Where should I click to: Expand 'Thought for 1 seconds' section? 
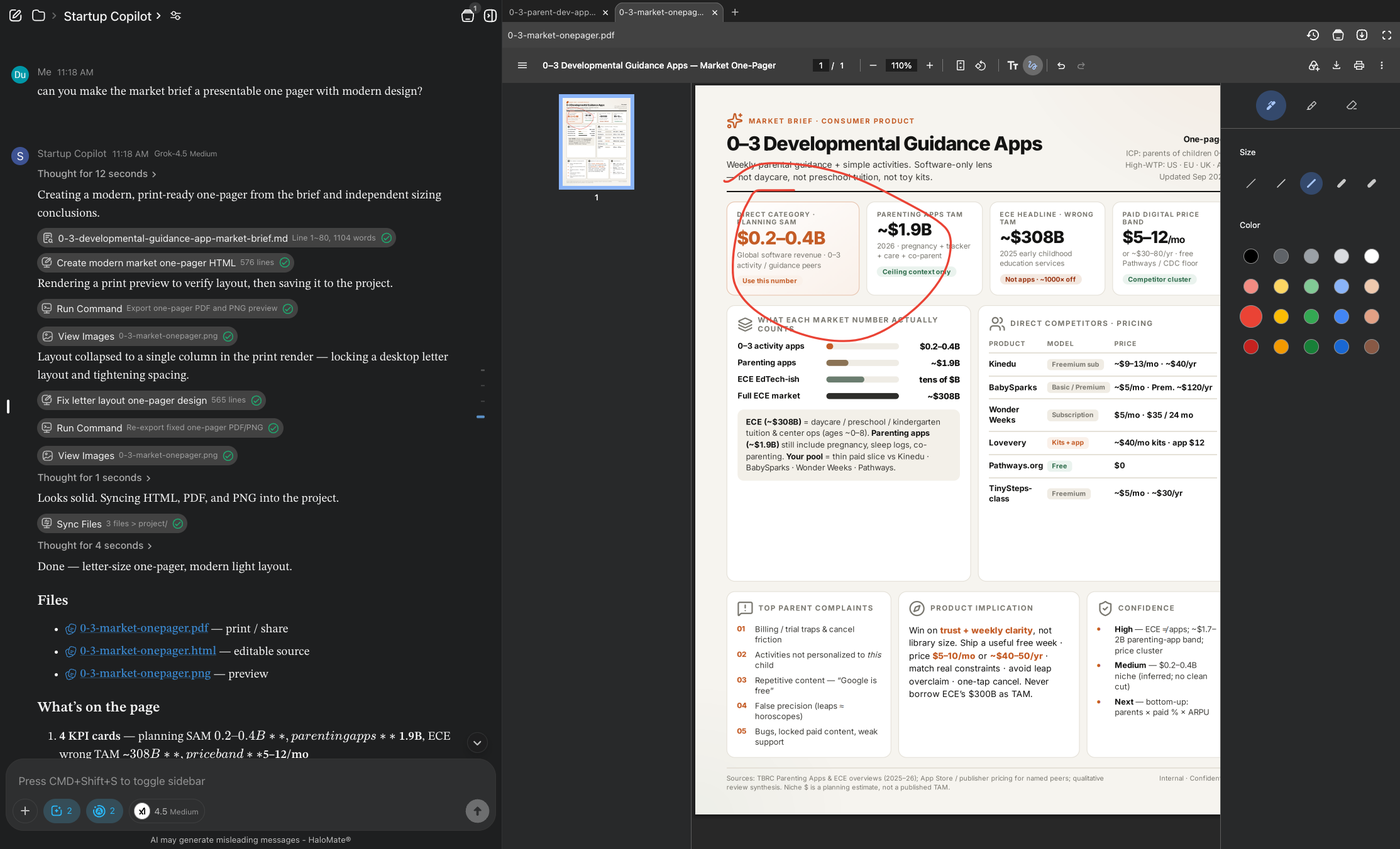pos(94,478)
